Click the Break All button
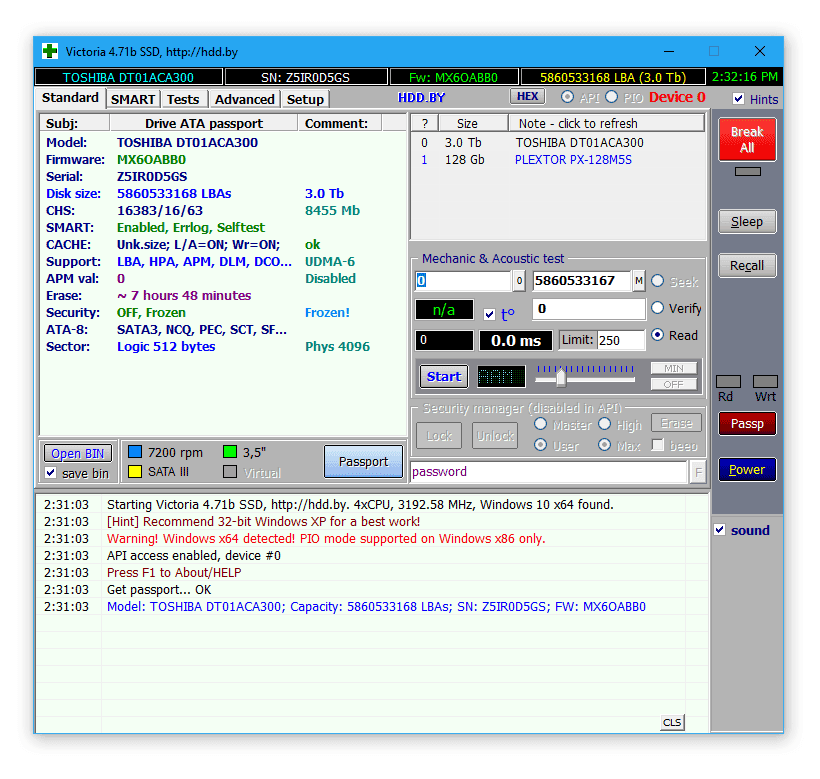820x779 pixels. point(747,140)
